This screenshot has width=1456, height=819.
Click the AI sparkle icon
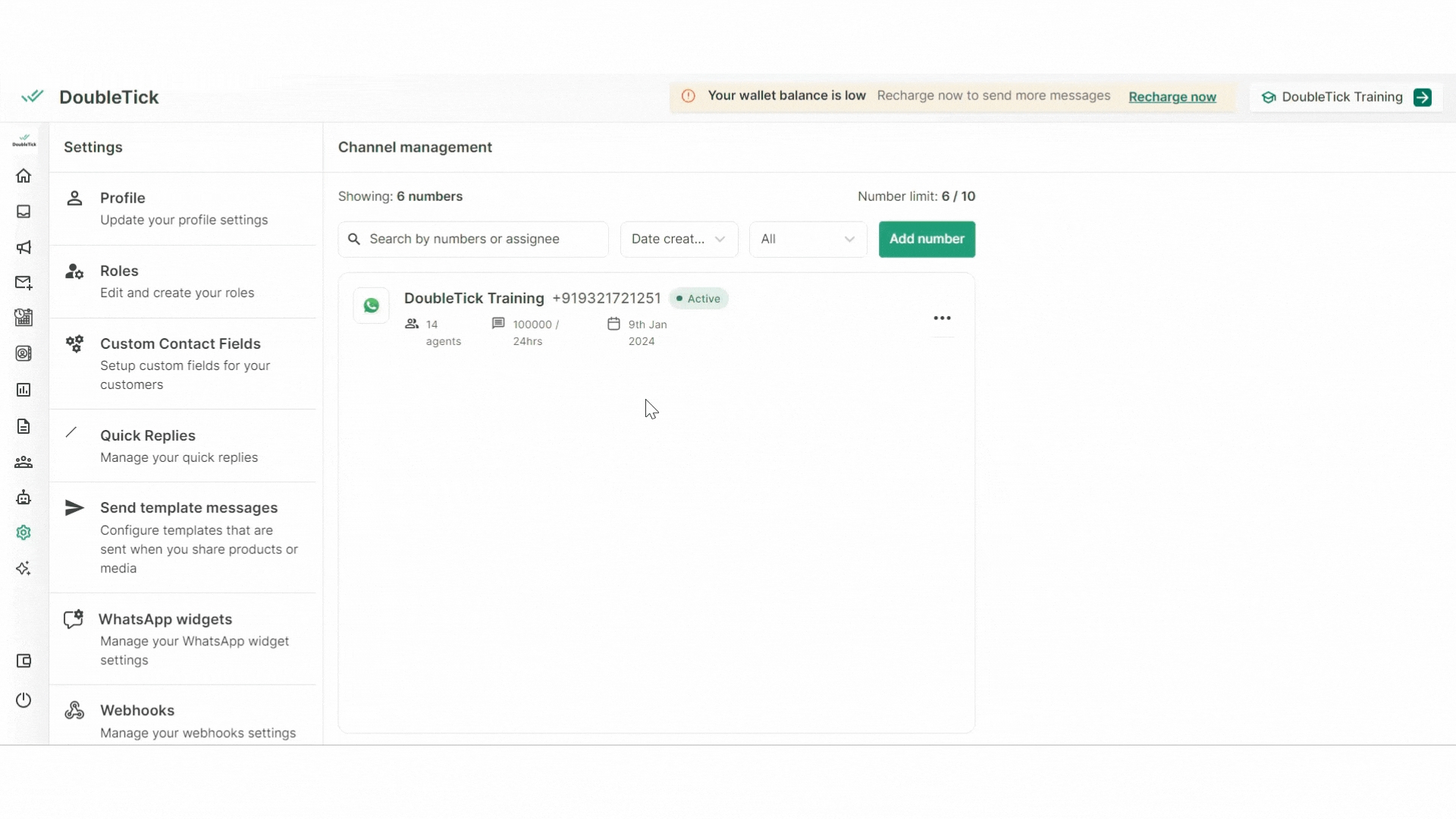(24, 569)
